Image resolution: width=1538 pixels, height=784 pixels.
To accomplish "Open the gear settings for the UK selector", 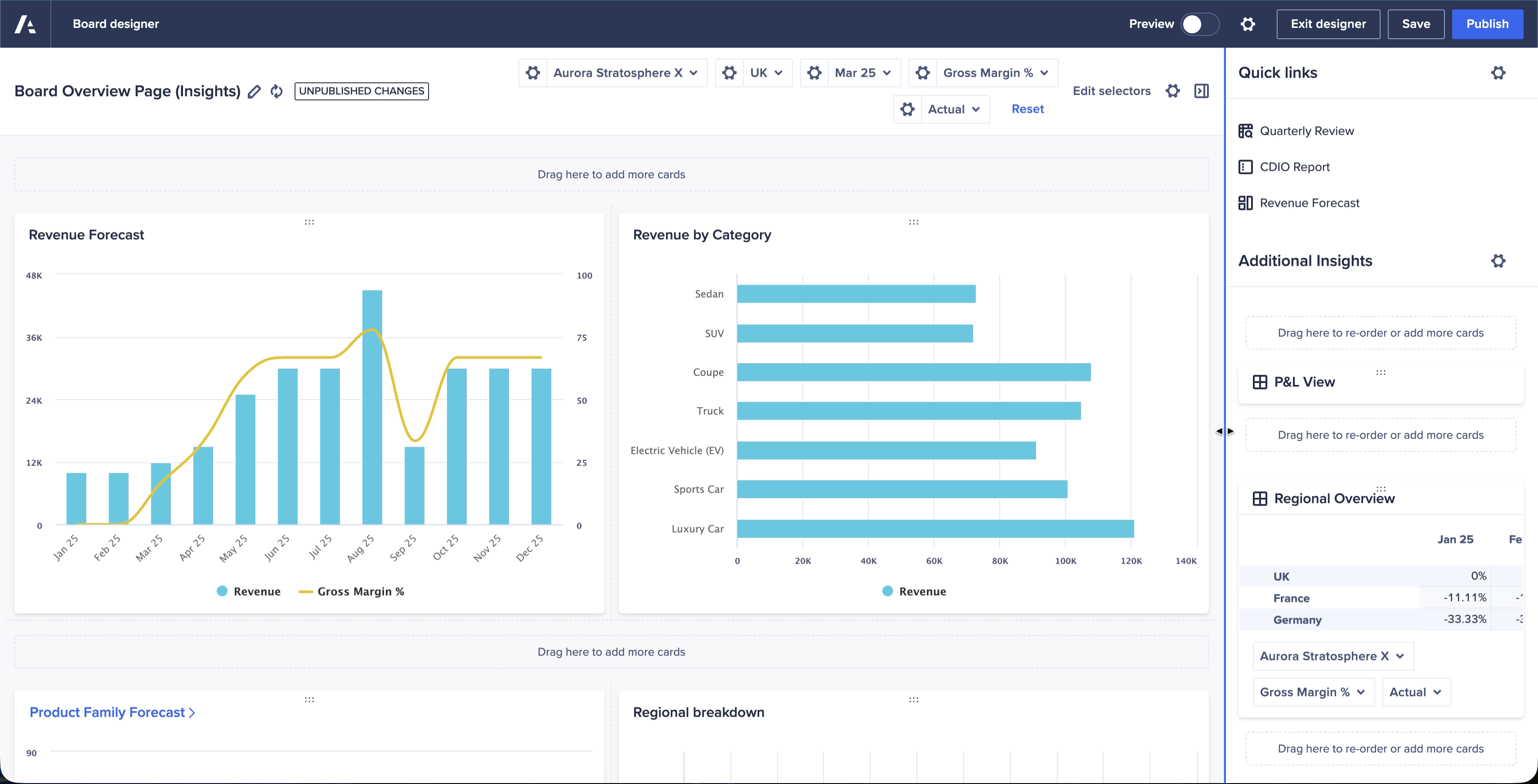I will click(729, 73).
